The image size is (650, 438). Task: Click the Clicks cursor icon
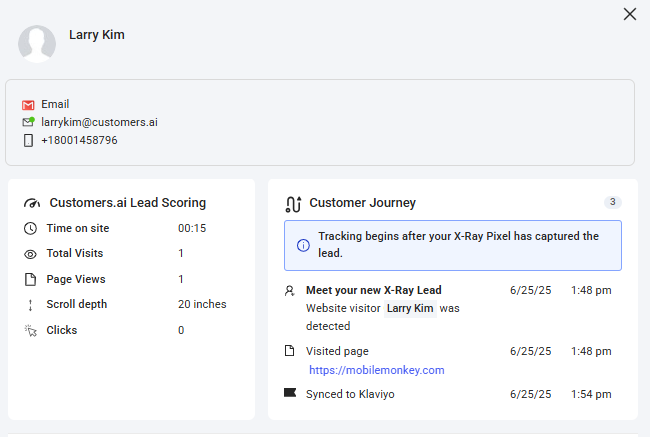tap(30, 331)
